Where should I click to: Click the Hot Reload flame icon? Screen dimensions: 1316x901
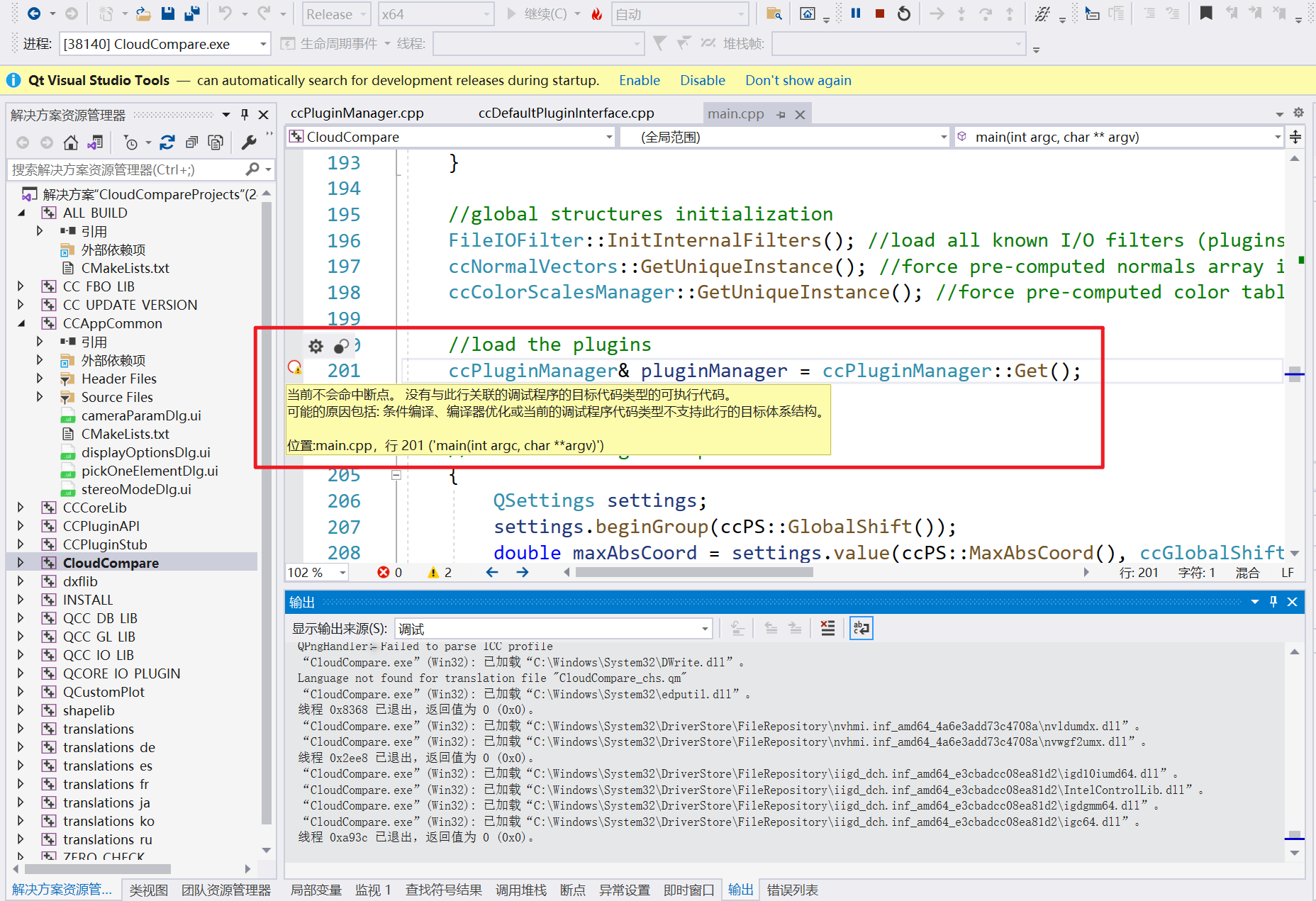[x=597, y=14]
